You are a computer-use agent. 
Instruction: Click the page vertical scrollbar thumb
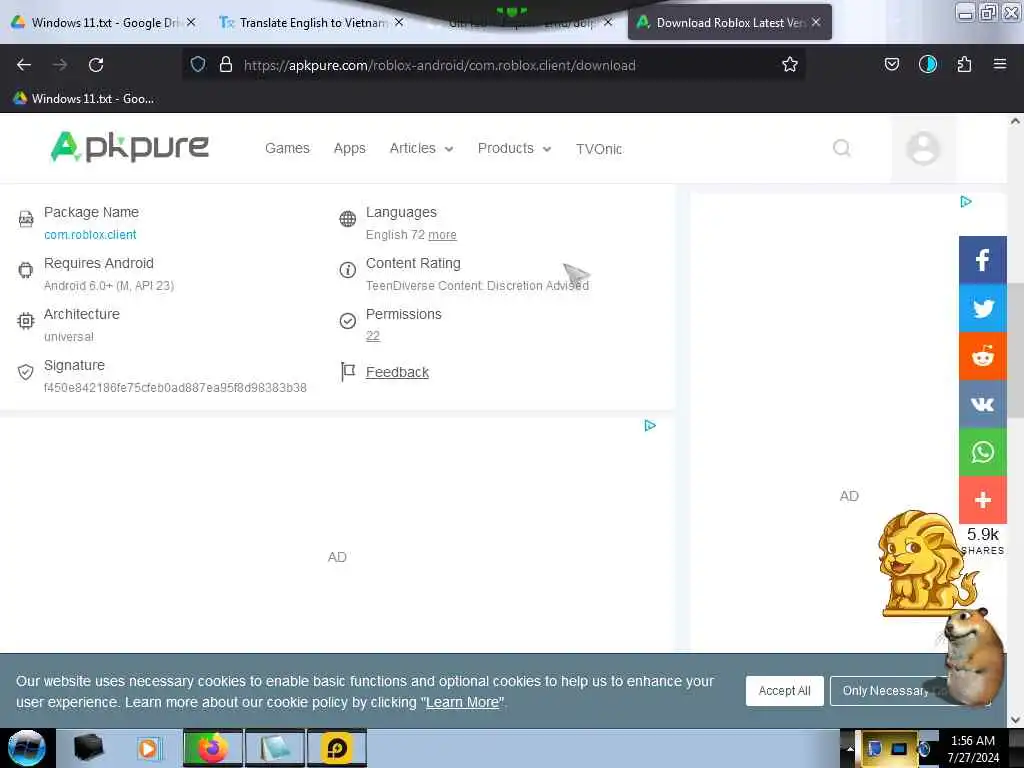tap(1015, 351)
